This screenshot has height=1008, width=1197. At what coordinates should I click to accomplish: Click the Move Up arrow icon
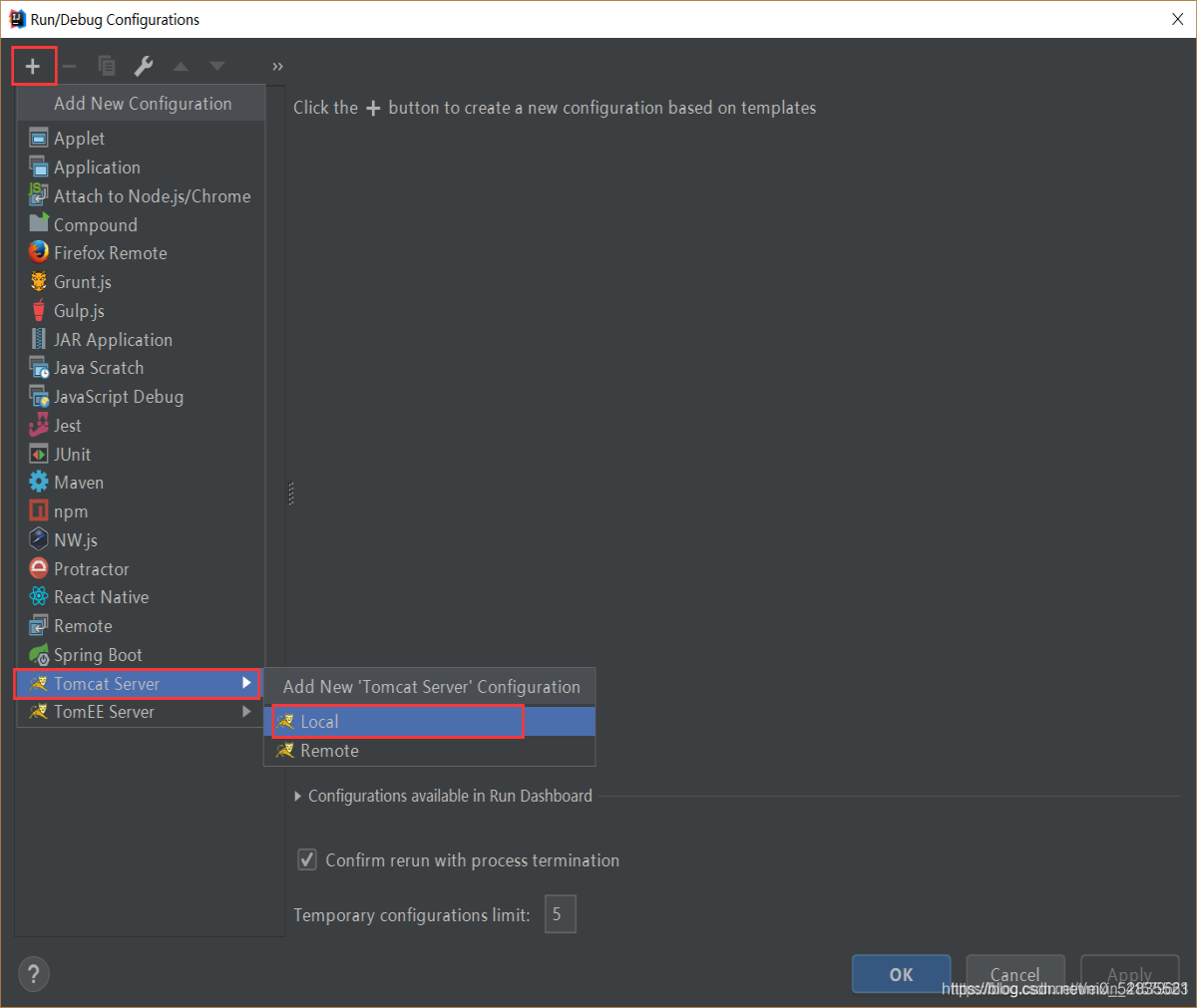coord(181,67)
